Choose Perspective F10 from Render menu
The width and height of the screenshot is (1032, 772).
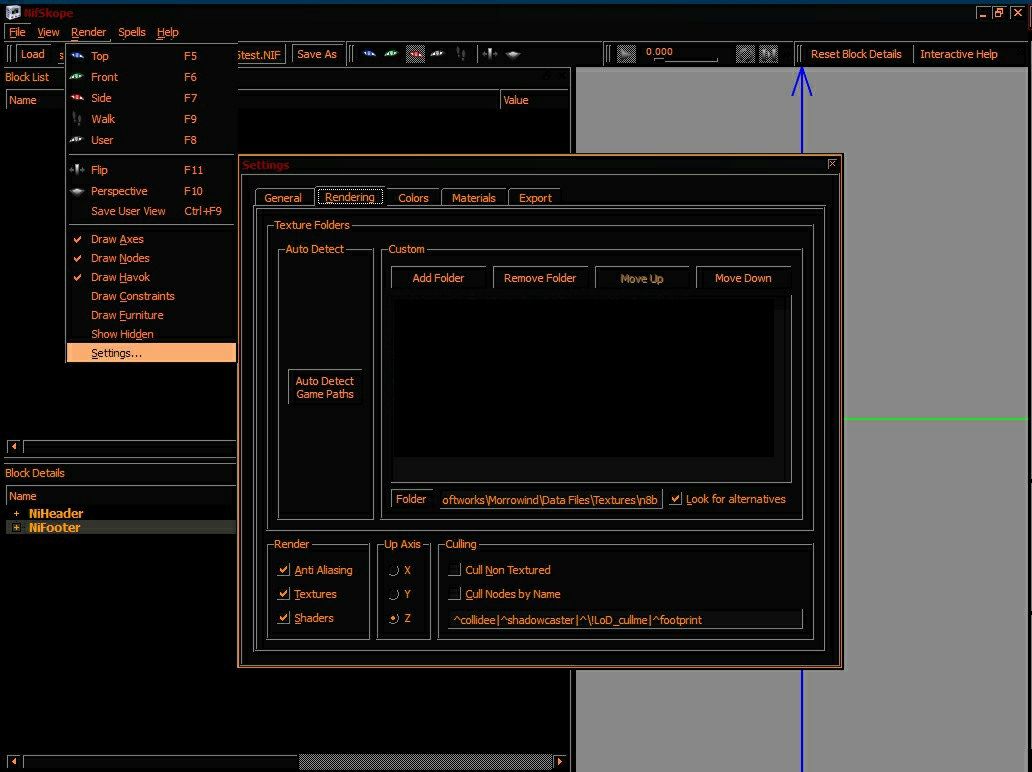(151, 191)
